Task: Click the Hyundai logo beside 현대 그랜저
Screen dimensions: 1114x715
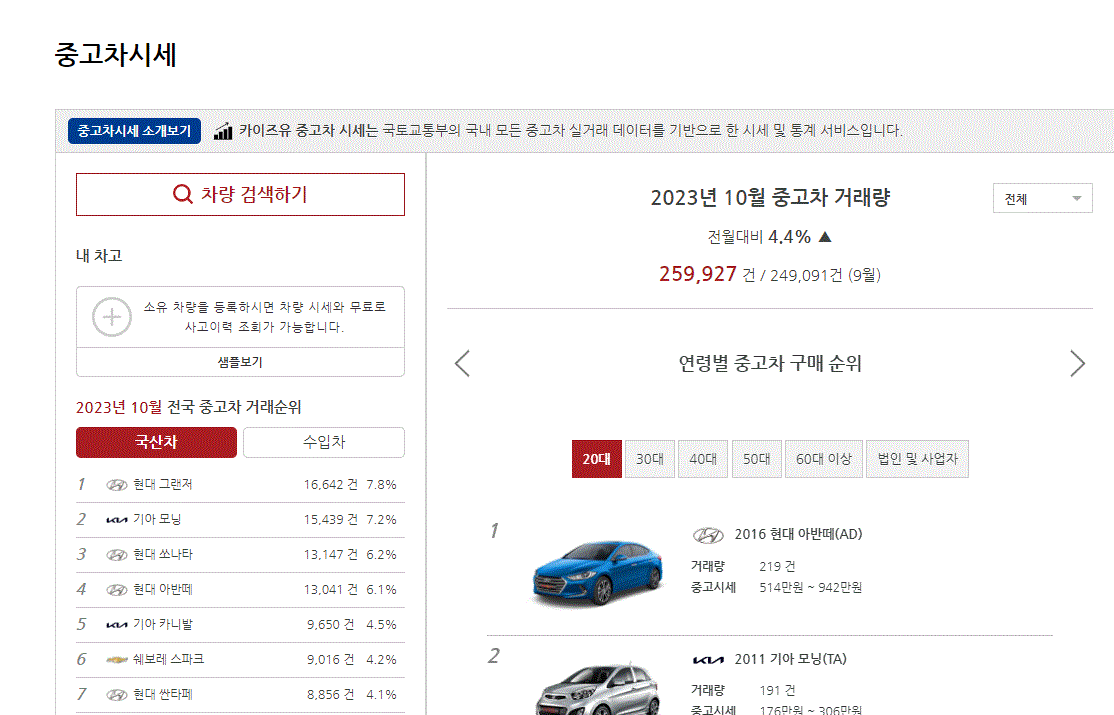Action: (x=117, y=485)
